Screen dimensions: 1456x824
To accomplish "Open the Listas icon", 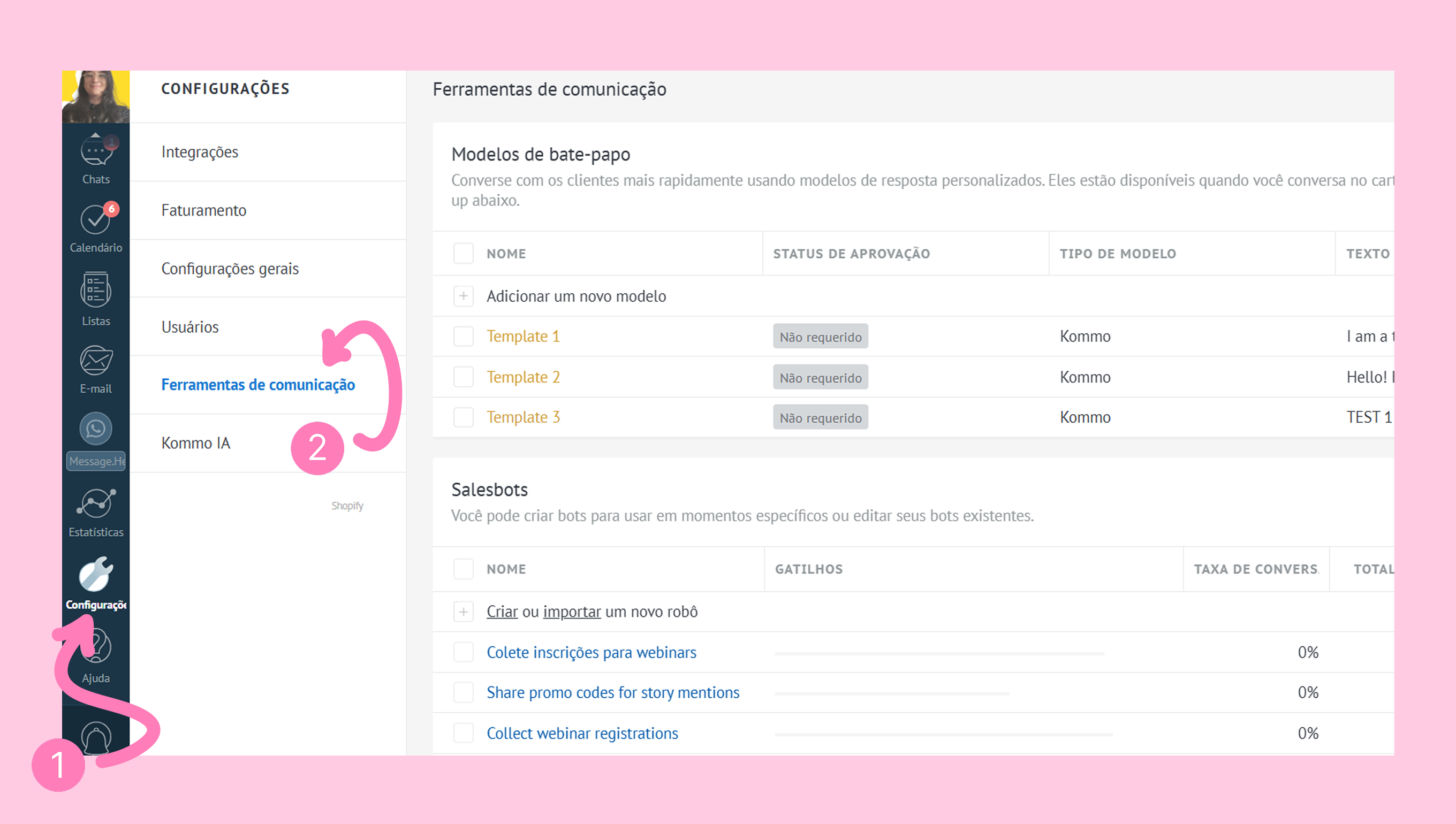I will point(96,291).
